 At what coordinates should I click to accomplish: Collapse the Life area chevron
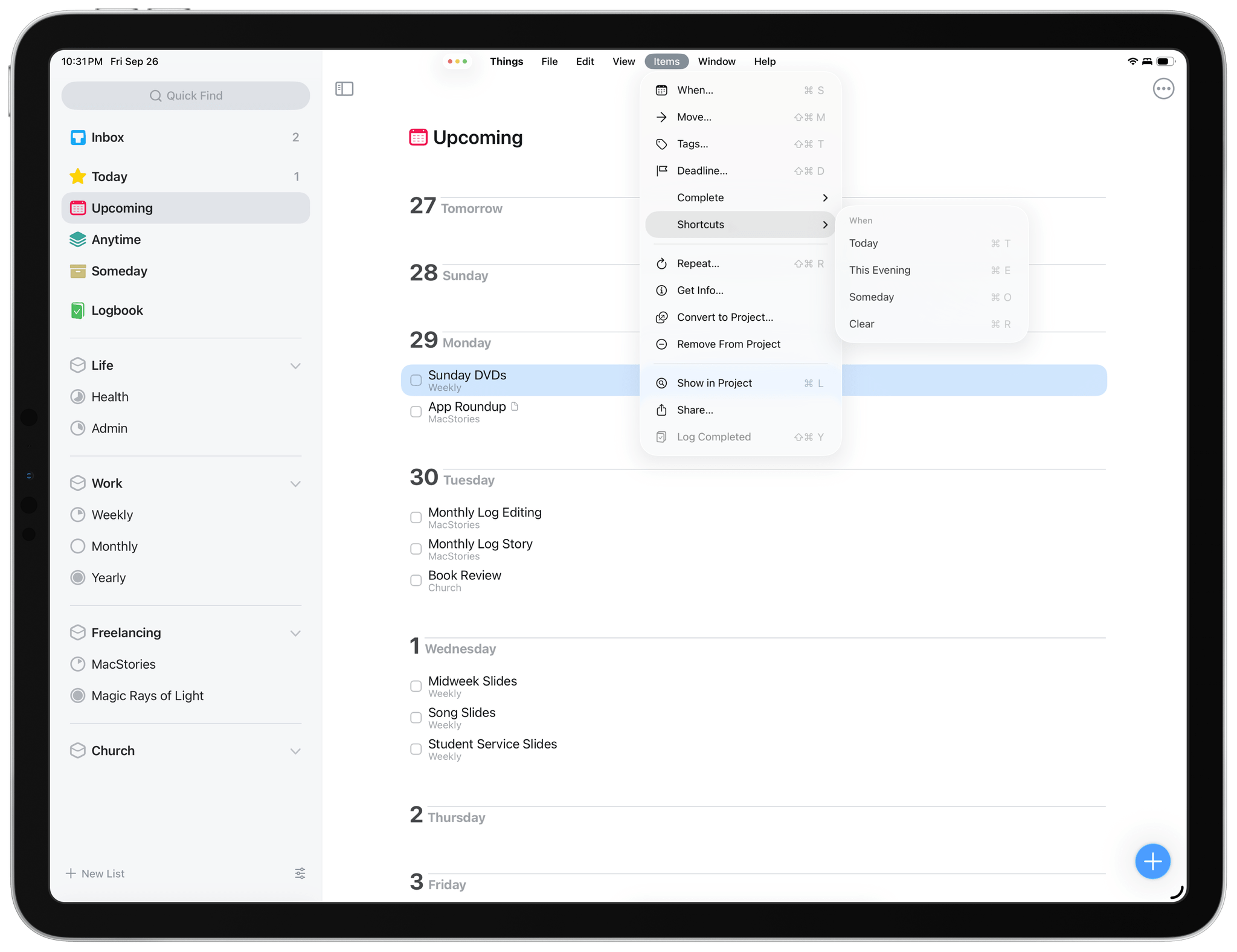pos(295,366)
